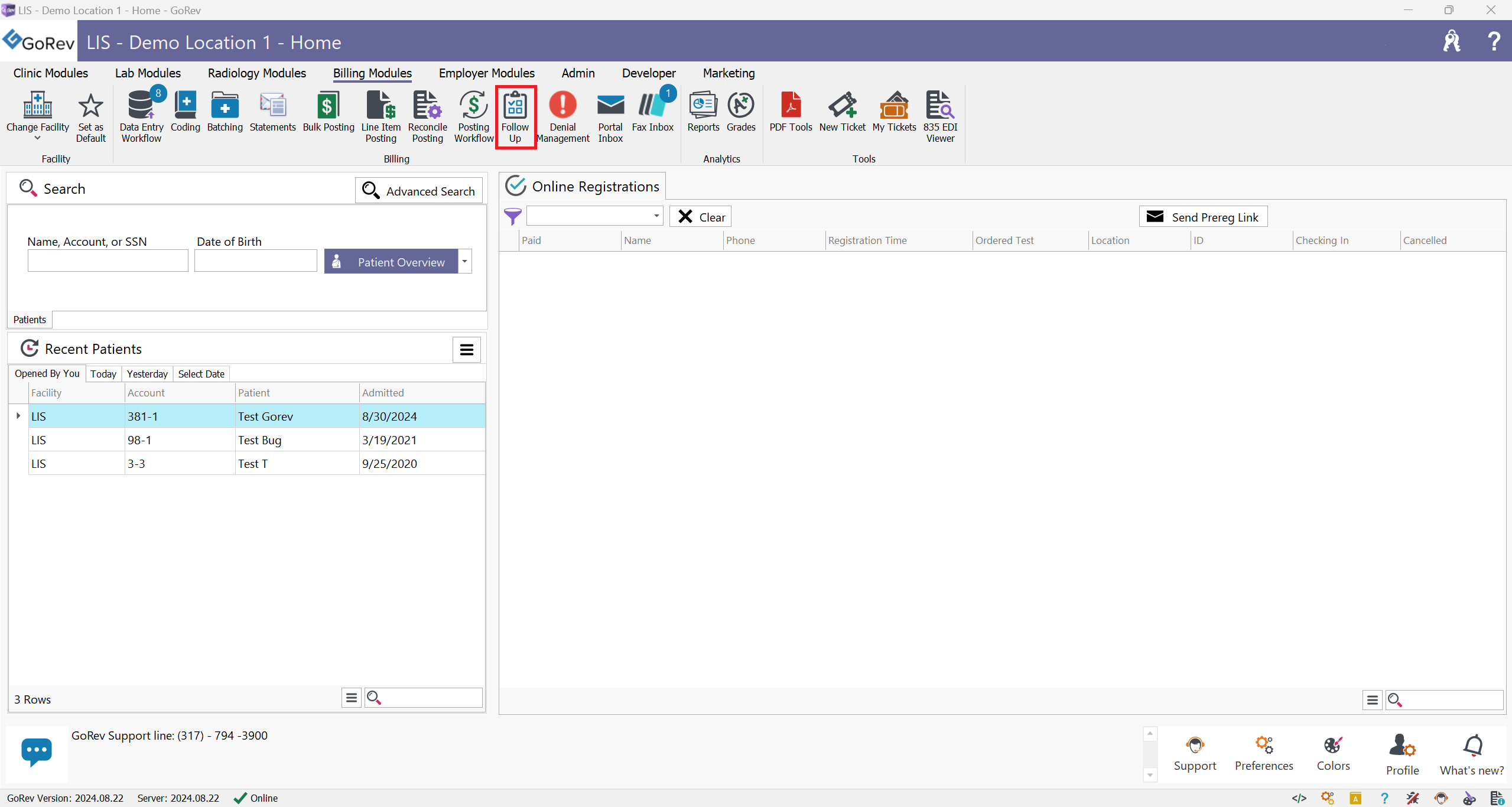Open Posting Workflow
The height and width of the screenshot is (807, 1512).
pos(474,116)
